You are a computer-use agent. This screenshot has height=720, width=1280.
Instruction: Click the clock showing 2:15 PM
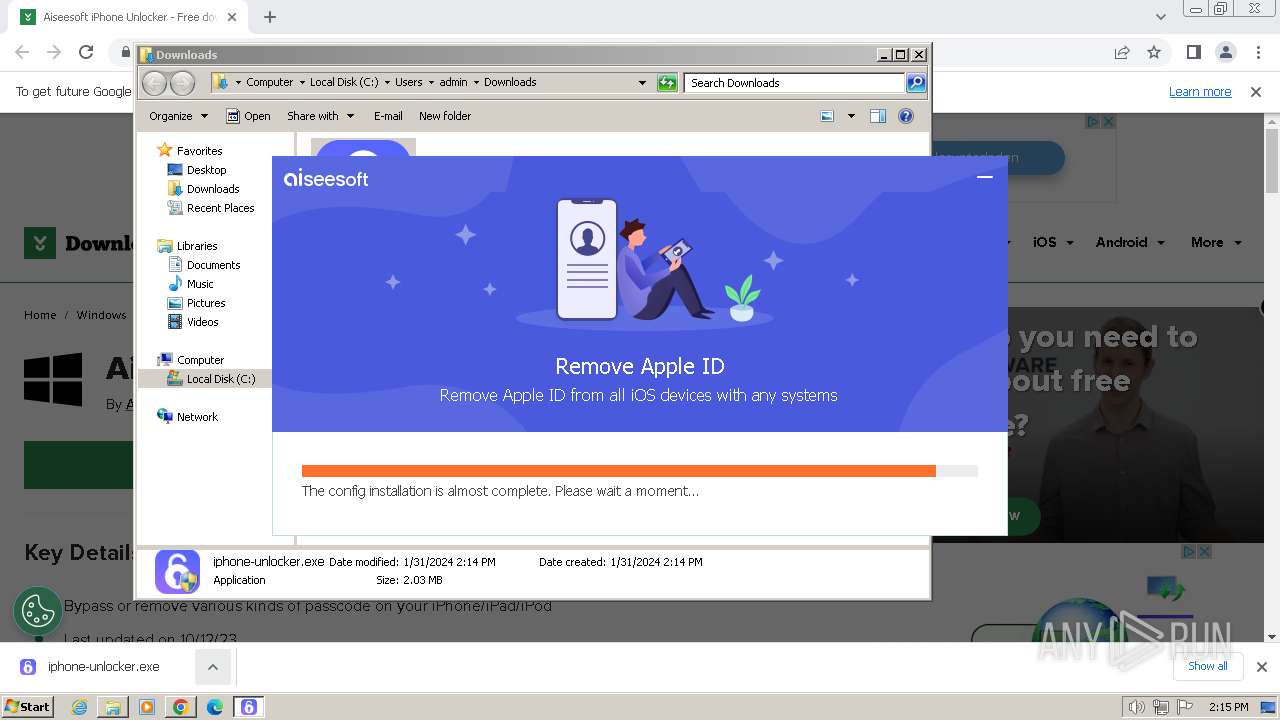pyautogui.click(x=1228, y=707)
